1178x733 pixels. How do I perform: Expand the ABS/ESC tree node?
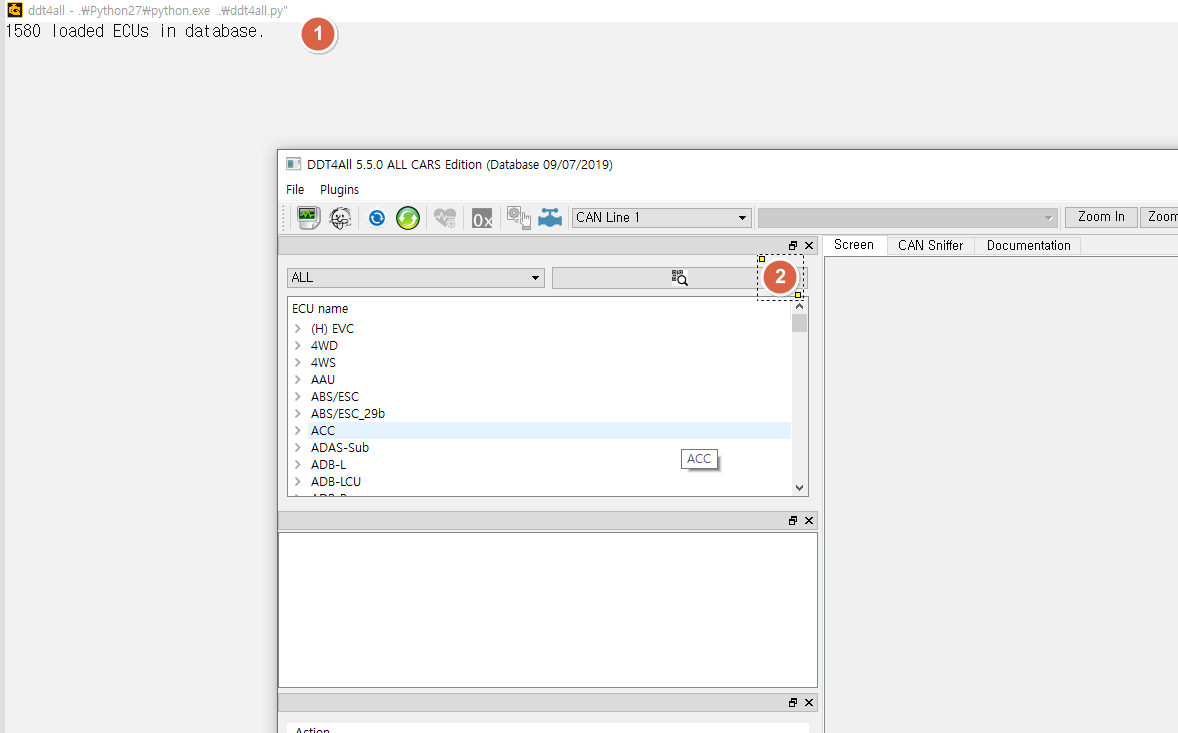tap(298, 397)
